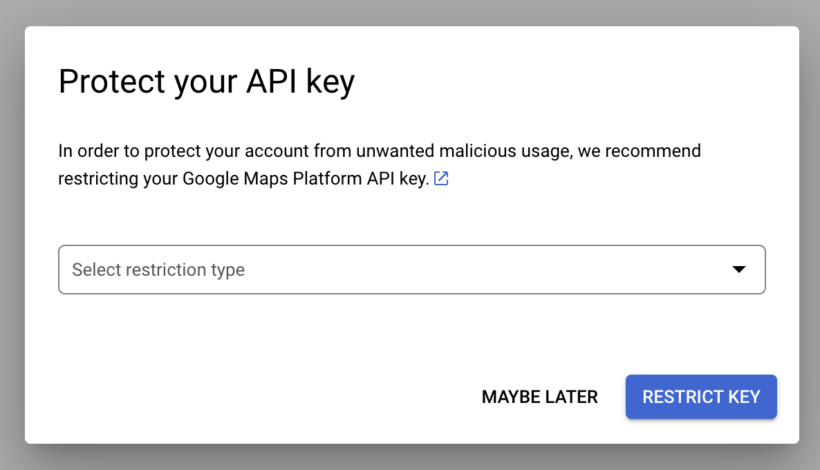Click the RESTRICT KEY button
This screenshot has width=820, height=470.
coord(701,397)
